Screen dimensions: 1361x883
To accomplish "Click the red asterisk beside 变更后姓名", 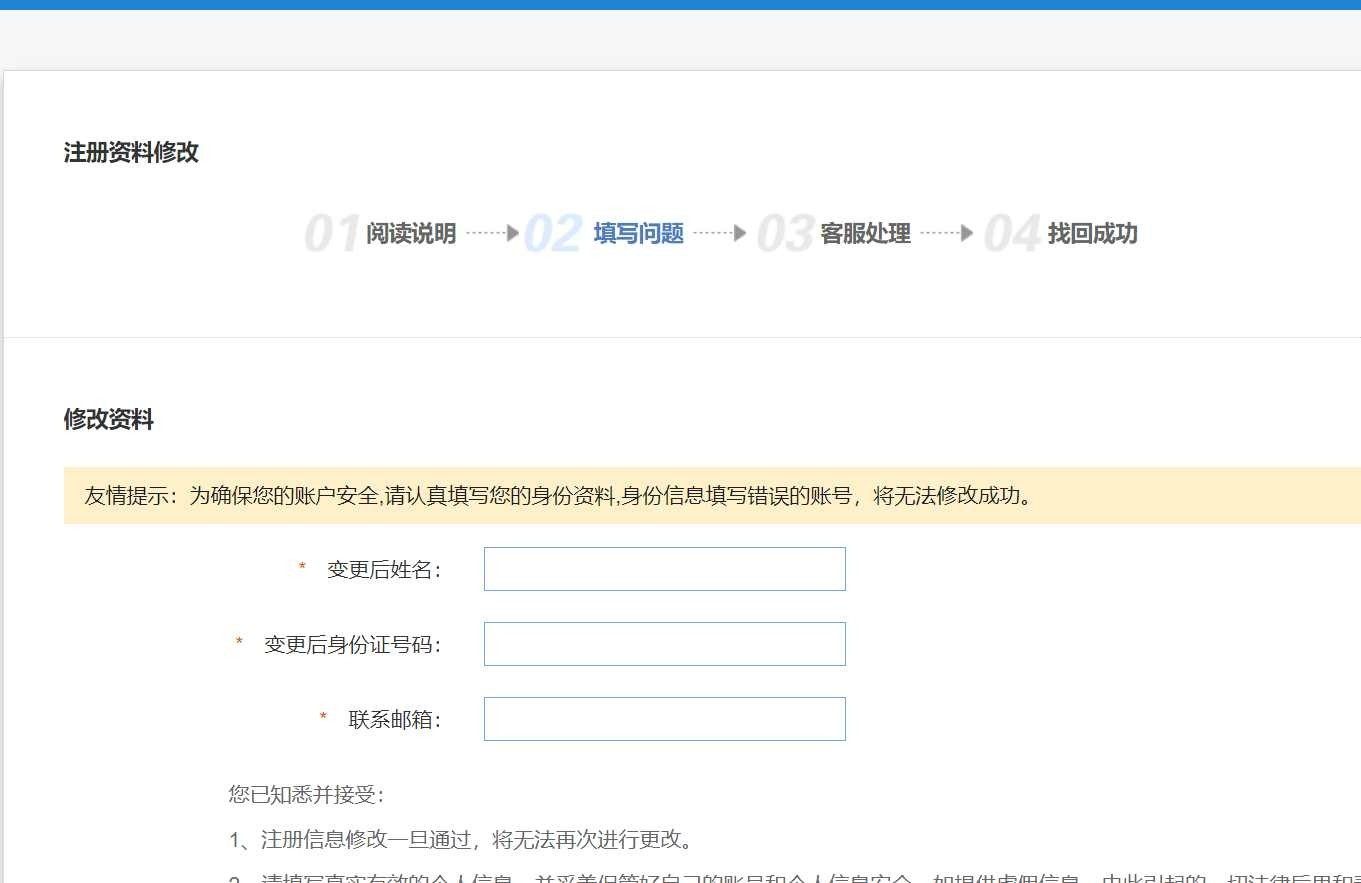I will [x=301, y=567].
